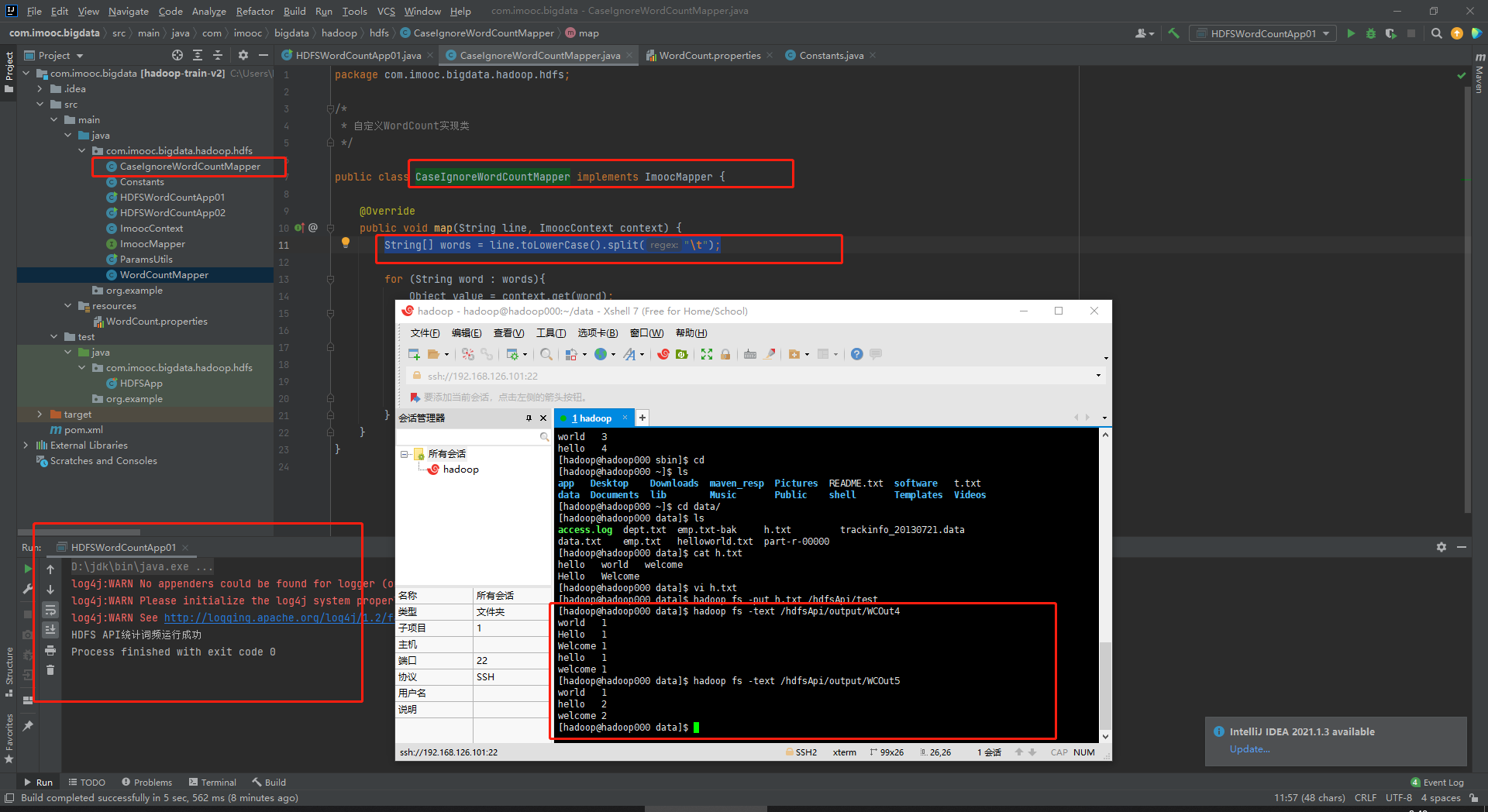1488x812 pixels.
Task: Select ImoocContext class in Project tree
Action: 151,229
